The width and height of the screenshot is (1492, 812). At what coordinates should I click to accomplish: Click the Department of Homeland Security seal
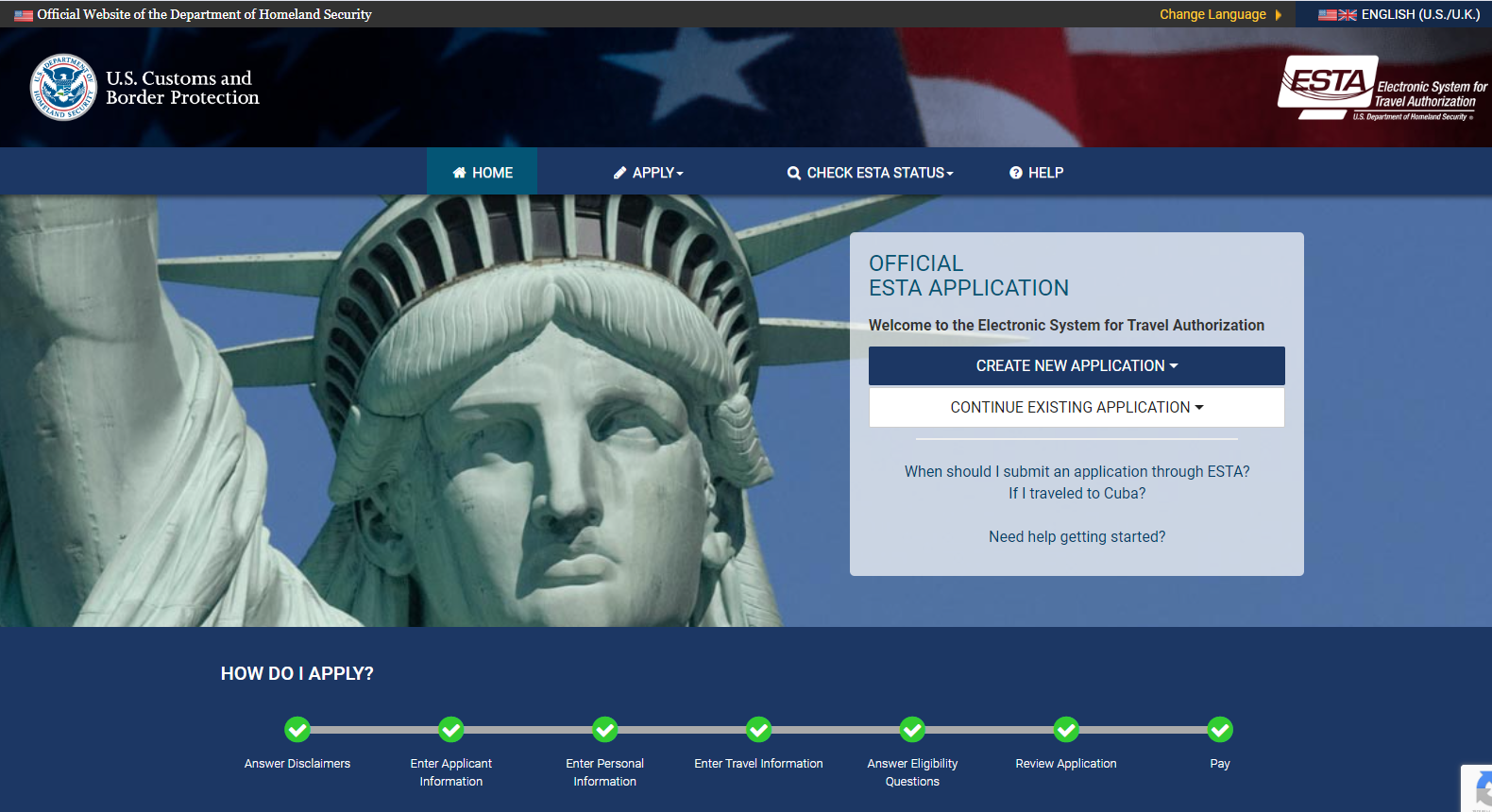pos(63,87)
